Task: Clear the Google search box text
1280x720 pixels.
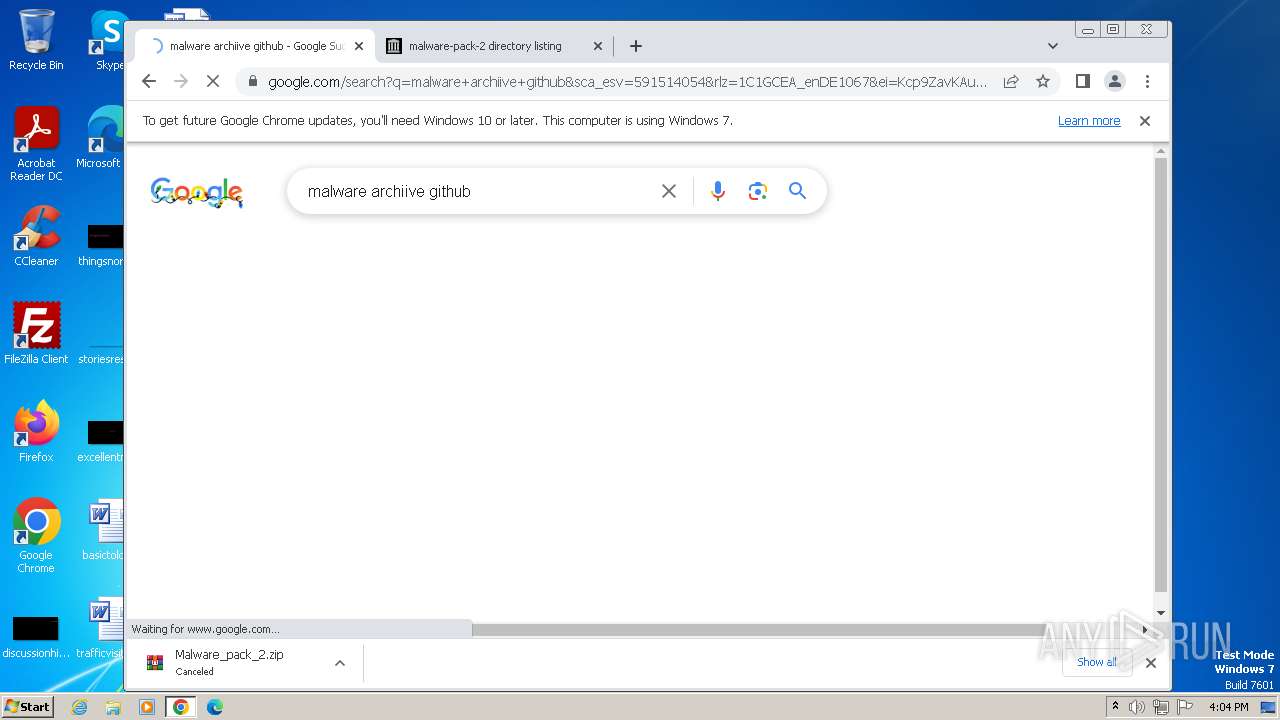Action: 669,191
